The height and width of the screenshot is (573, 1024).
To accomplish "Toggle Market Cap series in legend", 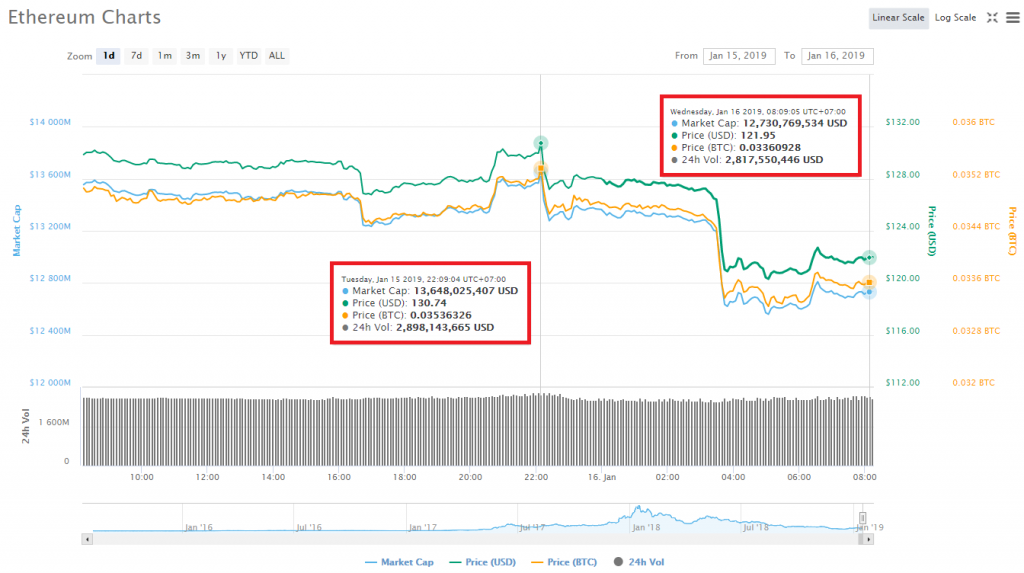I will (399, 562).
